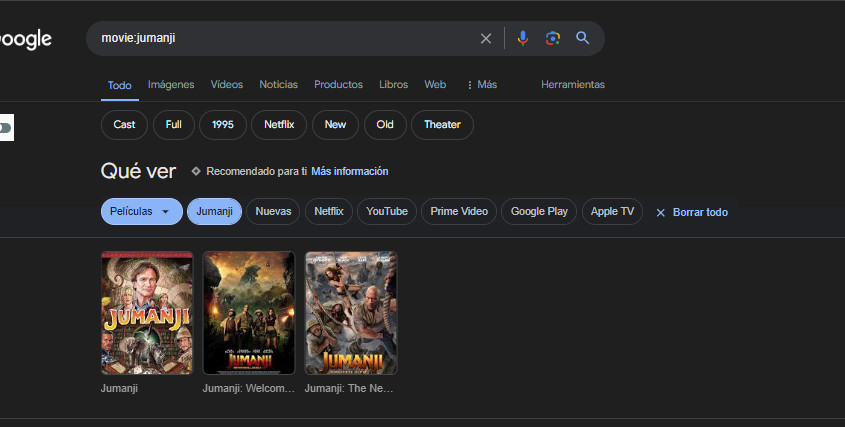Filter by Prime Video chip

tap(459, 212)
